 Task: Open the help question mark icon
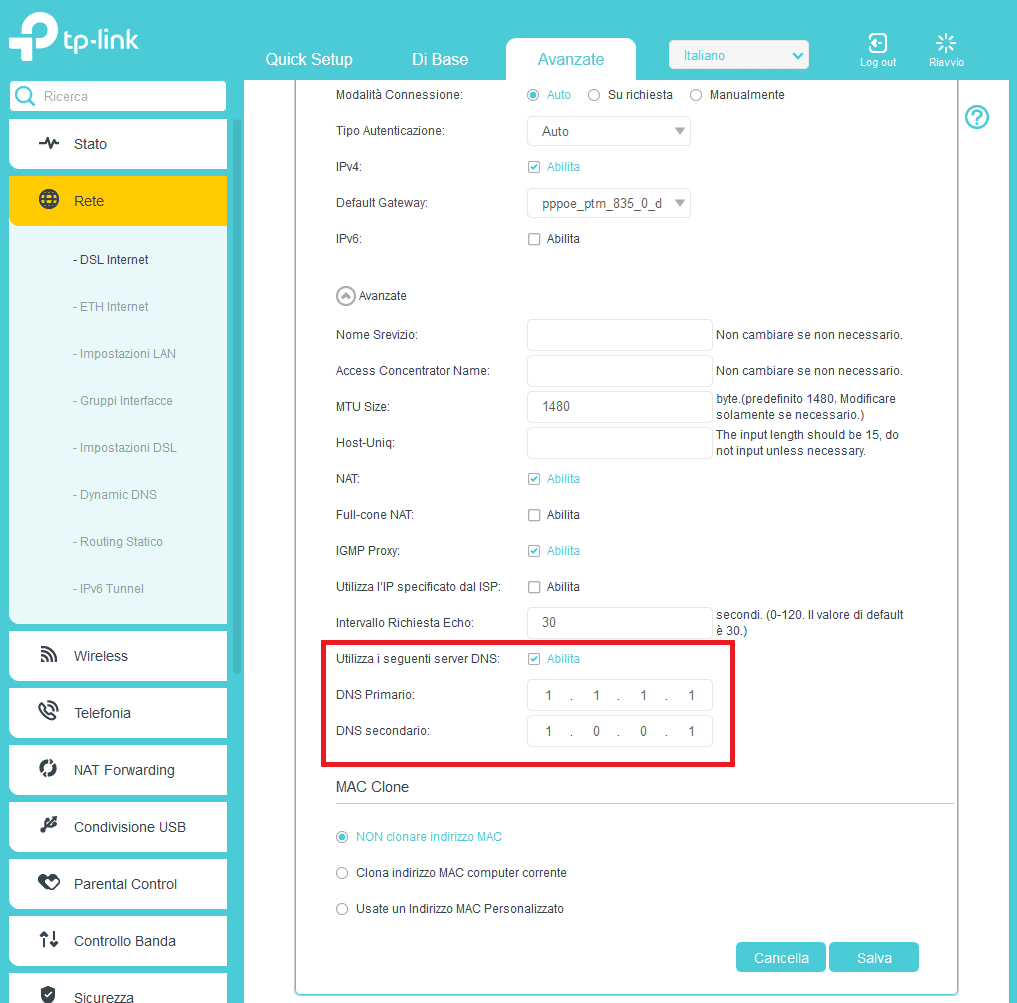click(976, 117)
